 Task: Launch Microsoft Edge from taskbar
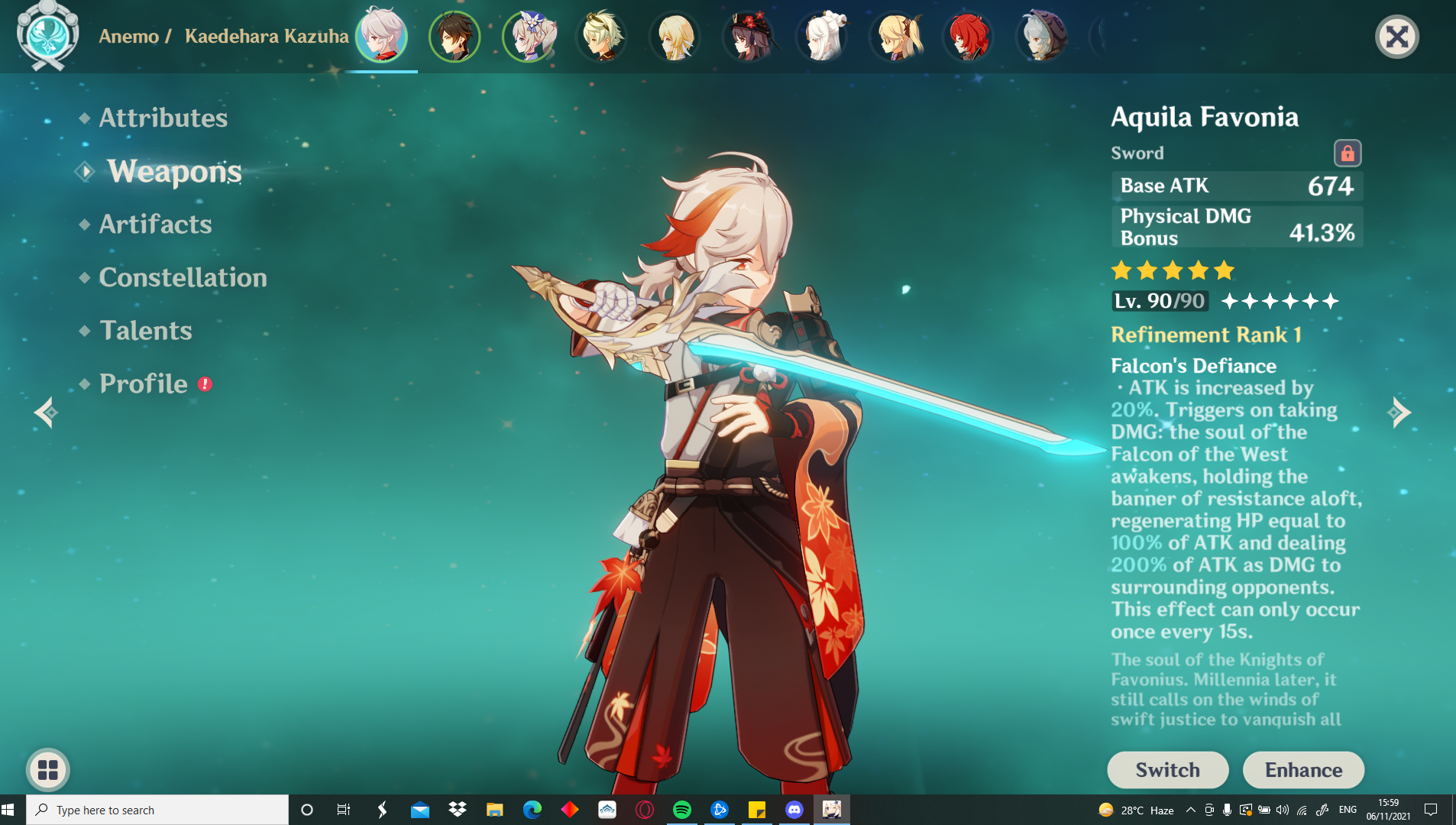click(x=532, y=810)
